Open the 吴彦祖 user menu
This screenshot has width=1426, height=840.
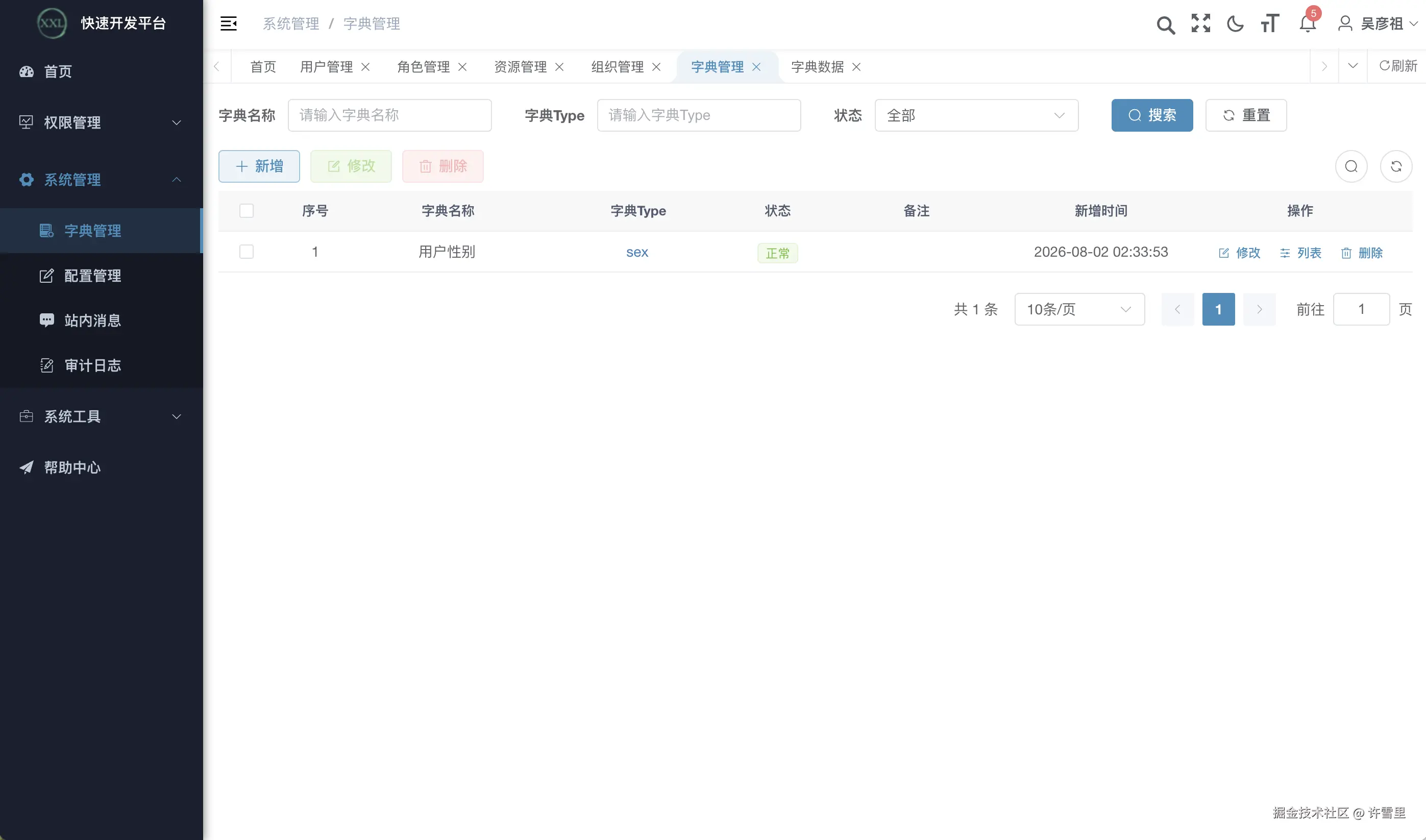click(x=1378, y=23)
